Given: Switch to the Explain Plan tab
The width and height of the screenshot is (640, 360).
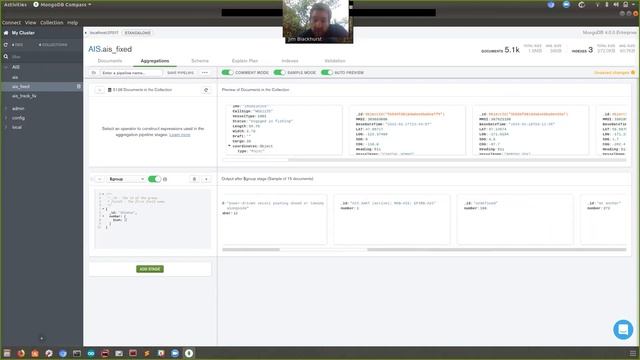Looking at the screenshot, I should tap(245, 61).
